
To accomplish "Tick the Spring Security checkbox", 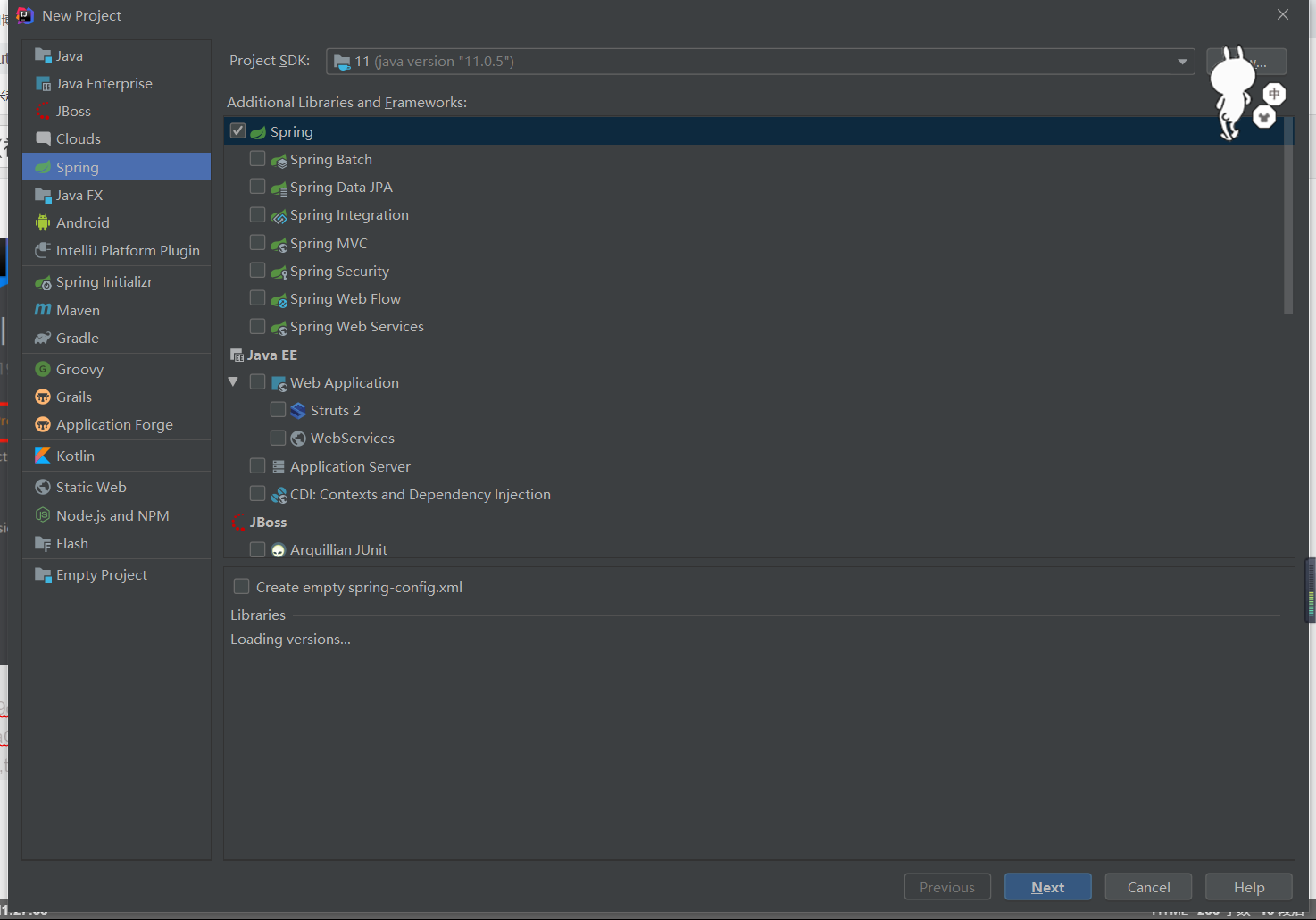I will (257, 270).
